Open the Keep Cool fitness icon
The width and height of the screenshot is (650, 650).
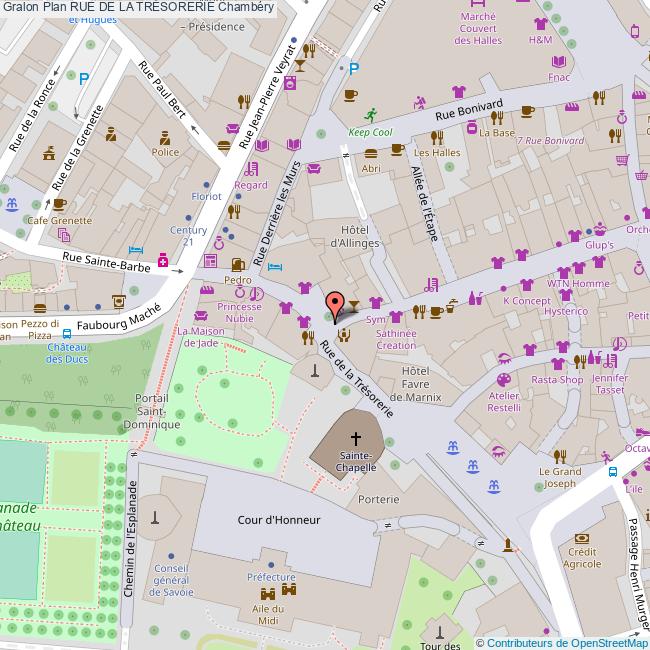pos(371,114)
